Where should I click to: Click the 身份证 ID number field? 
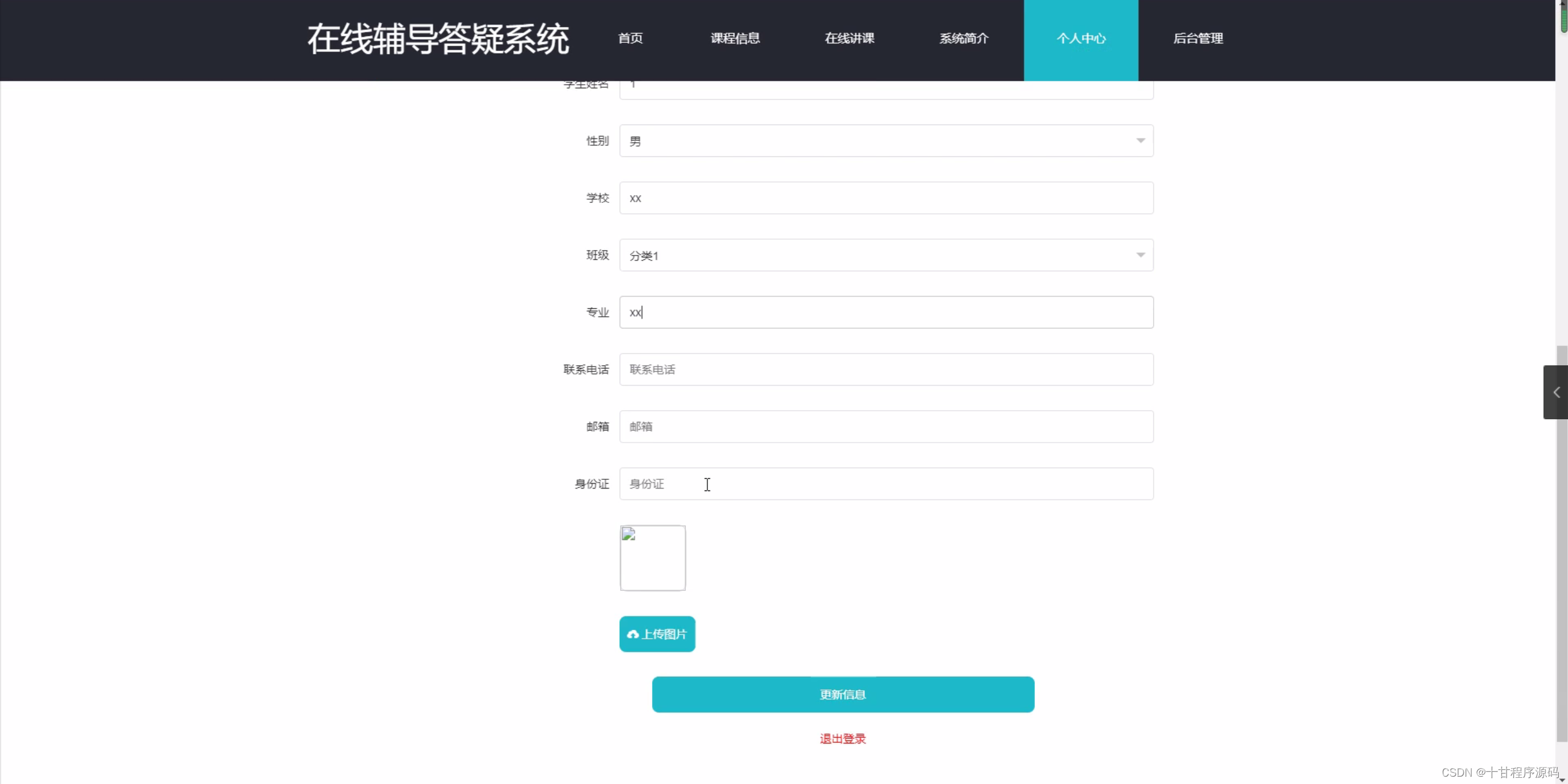click(886, 484)
